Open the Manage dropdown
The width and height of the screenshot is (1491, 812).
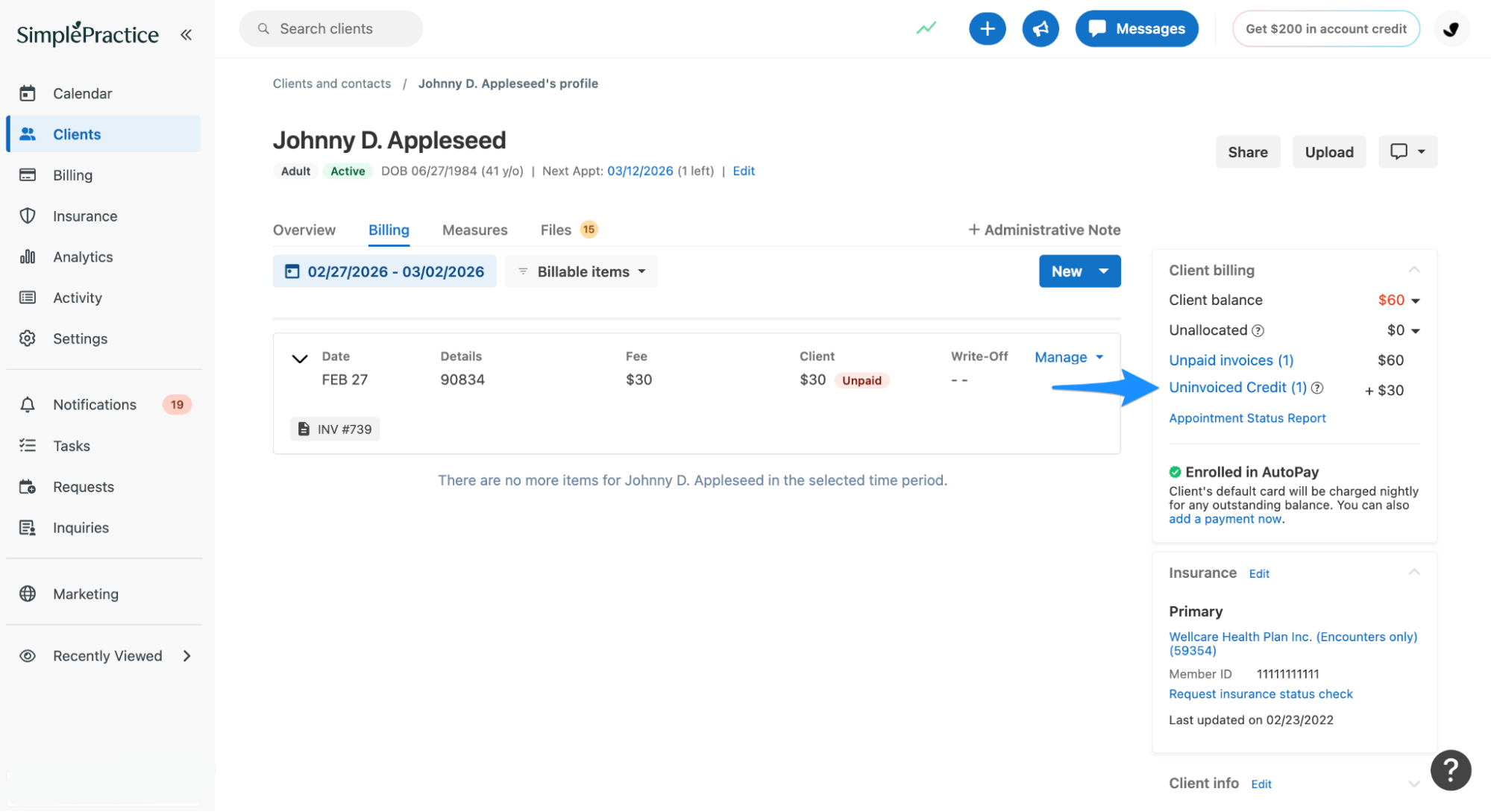(1069, 357)
